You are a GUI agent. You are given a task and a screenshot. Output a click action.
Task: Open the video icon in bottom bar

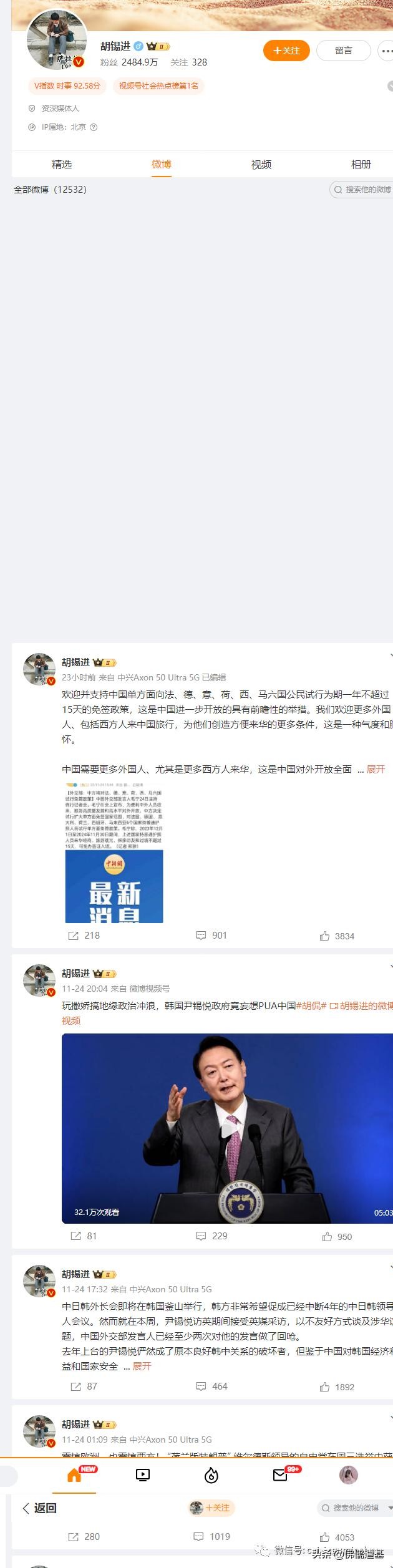tap(142, 1475)
